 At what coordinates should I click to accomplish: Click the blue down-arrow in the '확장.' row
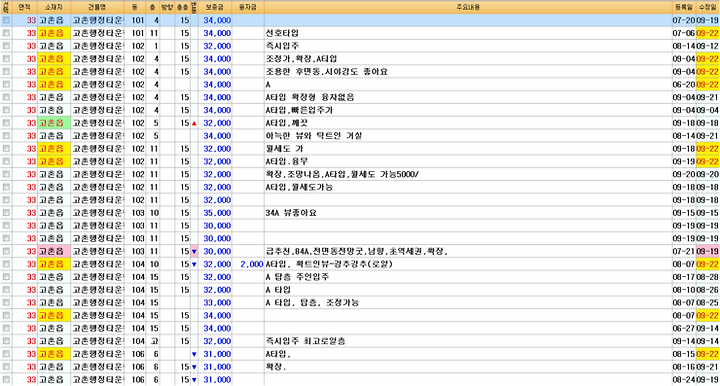point(194,367)
